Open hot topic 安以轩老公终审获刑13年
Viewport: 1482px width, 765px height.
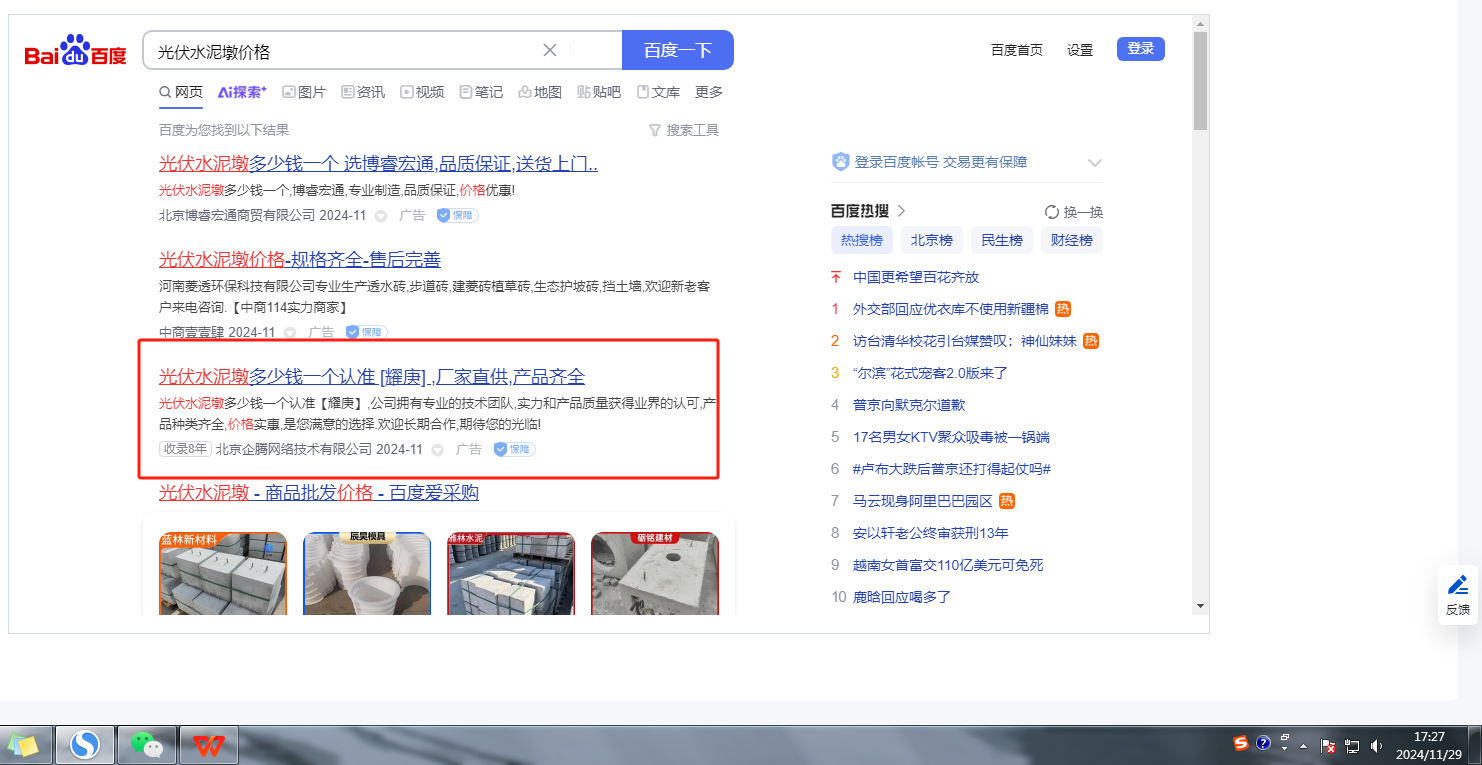click(x=930, y=533)
